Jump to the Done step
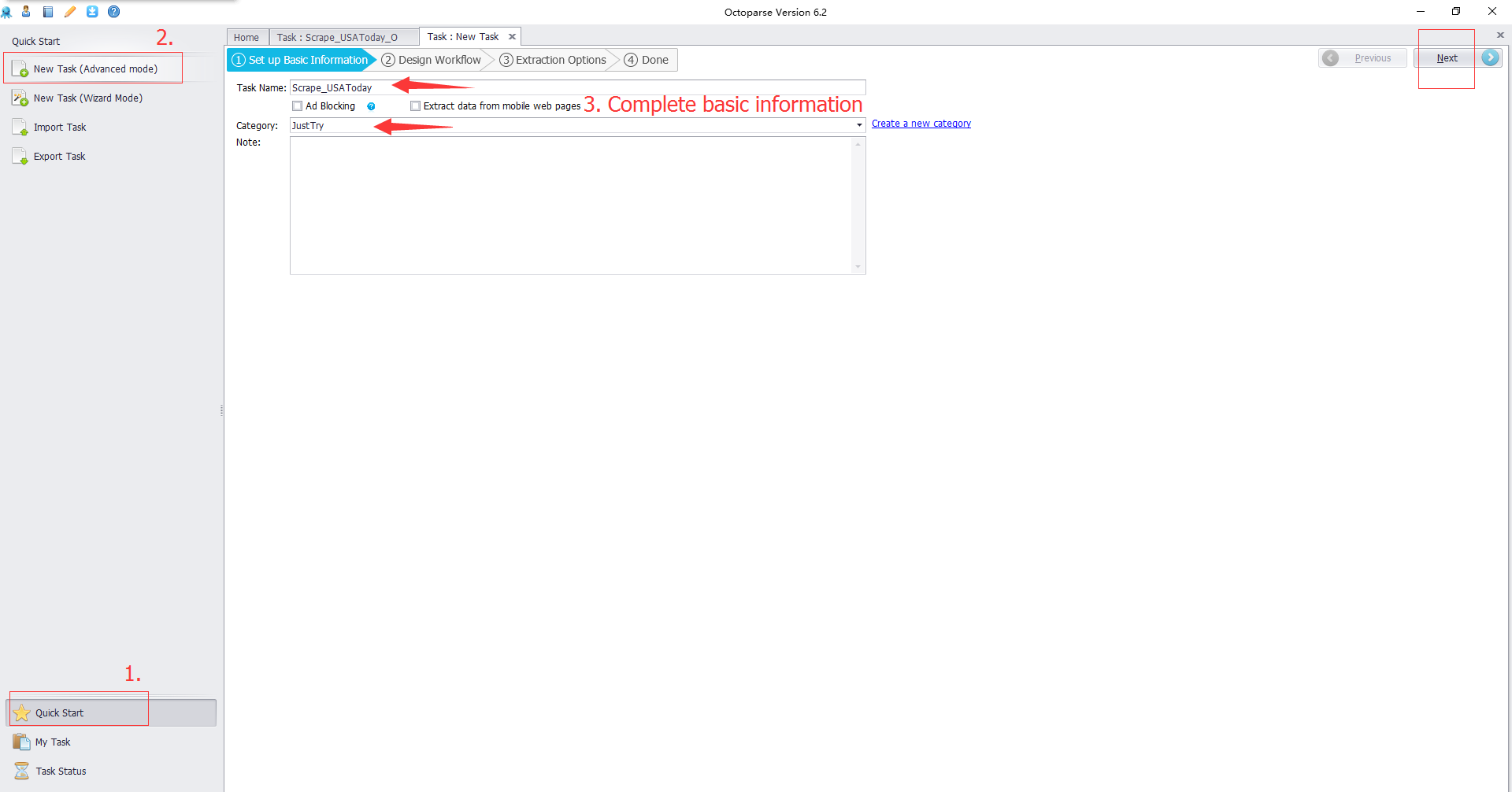This screenshot has height=792, width=1512. (647, 60)
